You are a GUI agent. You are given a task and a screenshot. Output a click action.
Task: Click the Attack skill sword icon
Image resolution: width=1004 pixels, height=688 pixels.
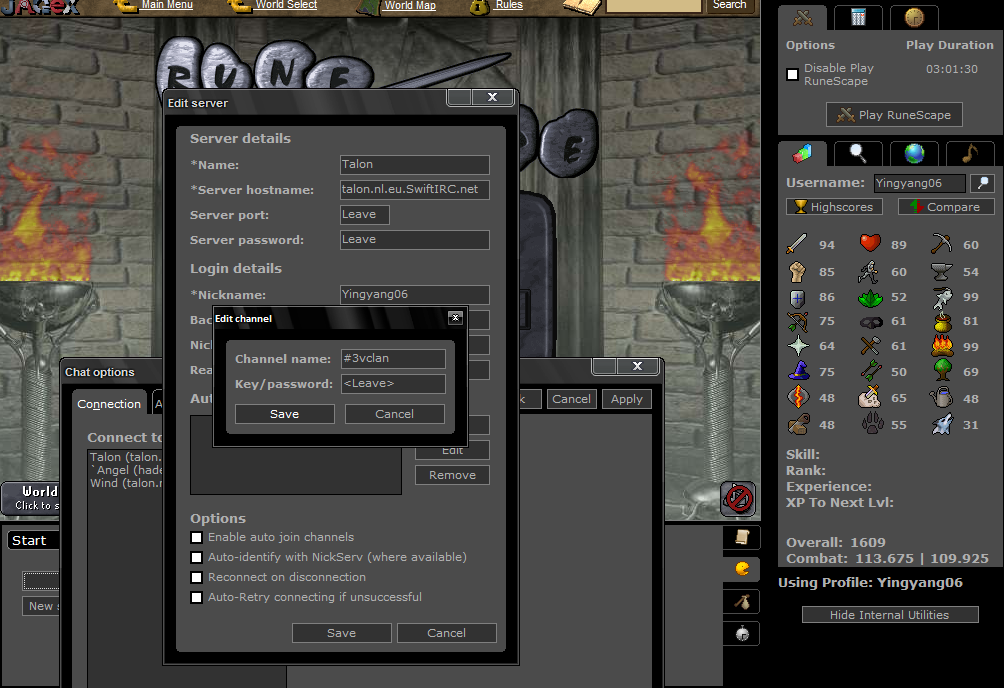click(x=797, y=244)
